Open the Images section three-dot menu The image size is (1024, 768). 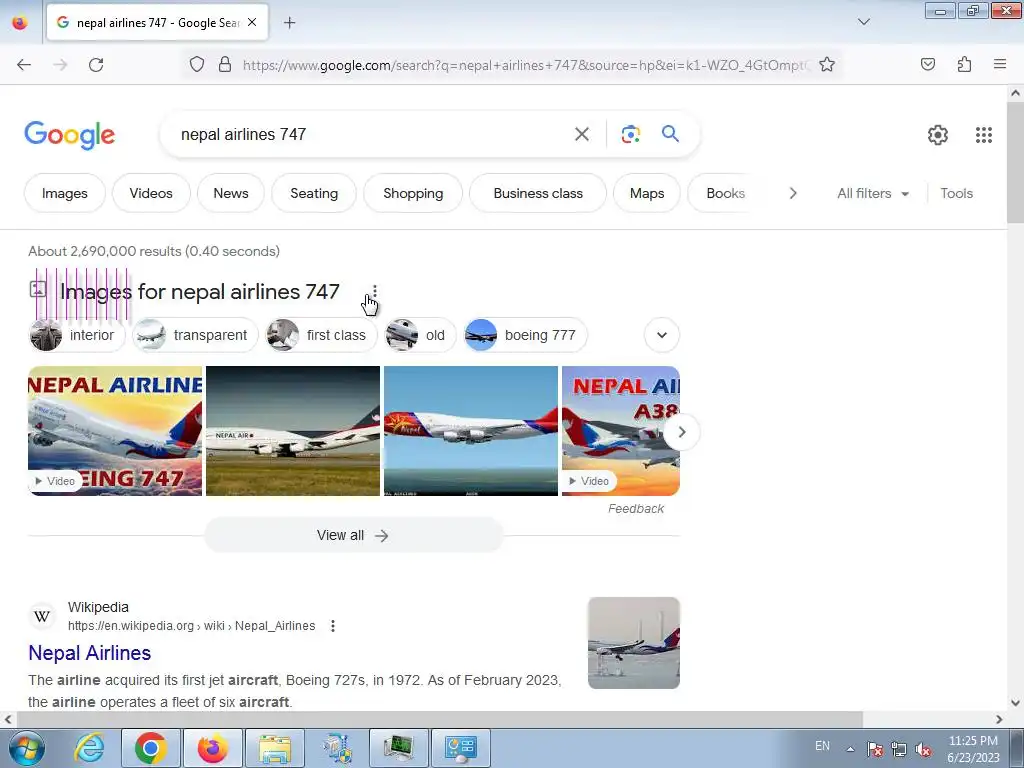point(374,292)
